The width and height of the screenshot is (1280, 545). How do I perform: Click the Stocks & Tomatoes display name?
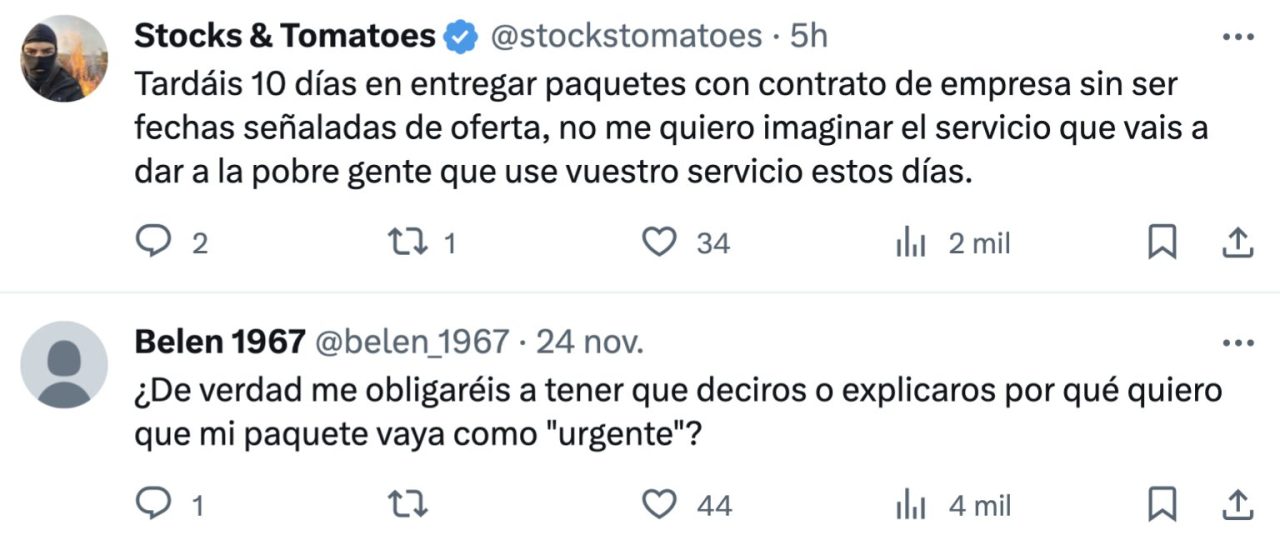click(284, 37)
